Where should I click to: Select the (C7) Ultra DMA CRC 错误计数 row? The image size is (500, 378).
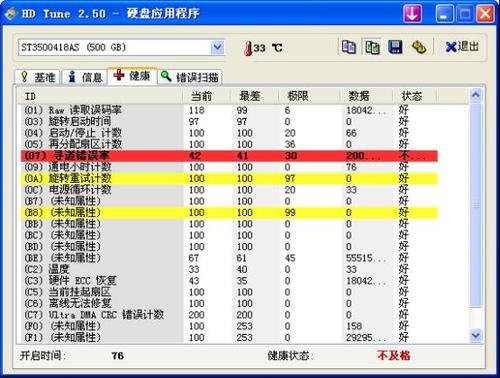point(229,315)
